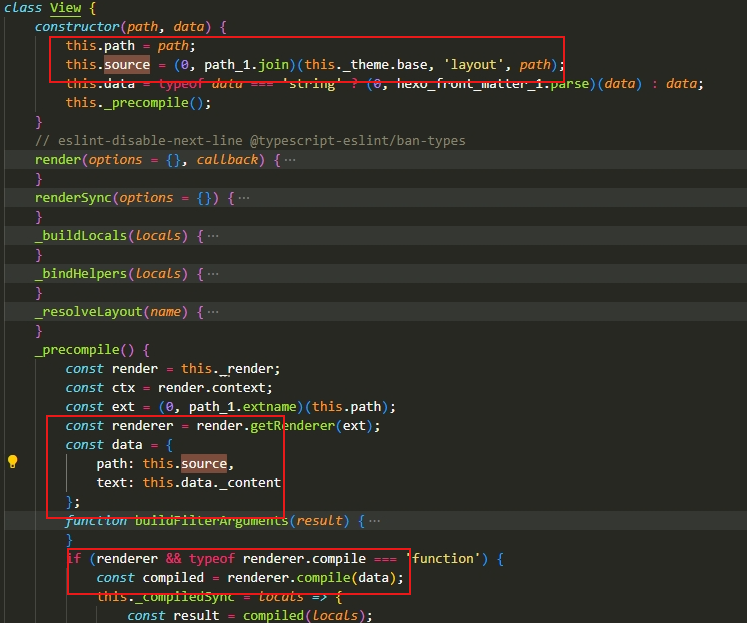Click the extname function reference
The height and width of the screenshot is (623, 747).
click(270, 407)
